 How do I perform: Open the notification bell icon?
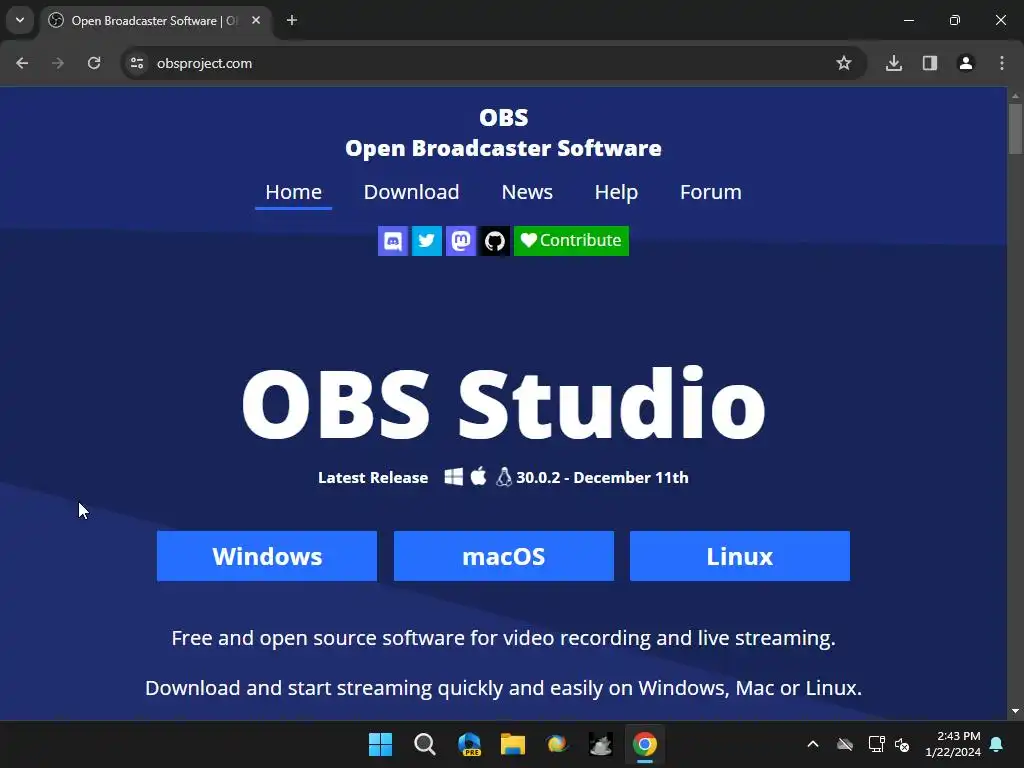tap(997, 744)
